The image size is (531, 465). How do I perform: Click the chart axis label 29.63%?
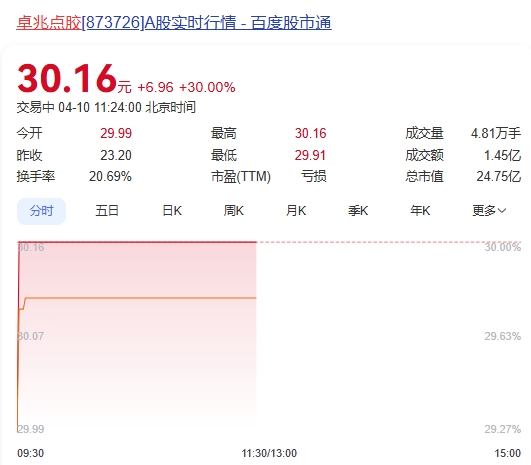[503, 336]
